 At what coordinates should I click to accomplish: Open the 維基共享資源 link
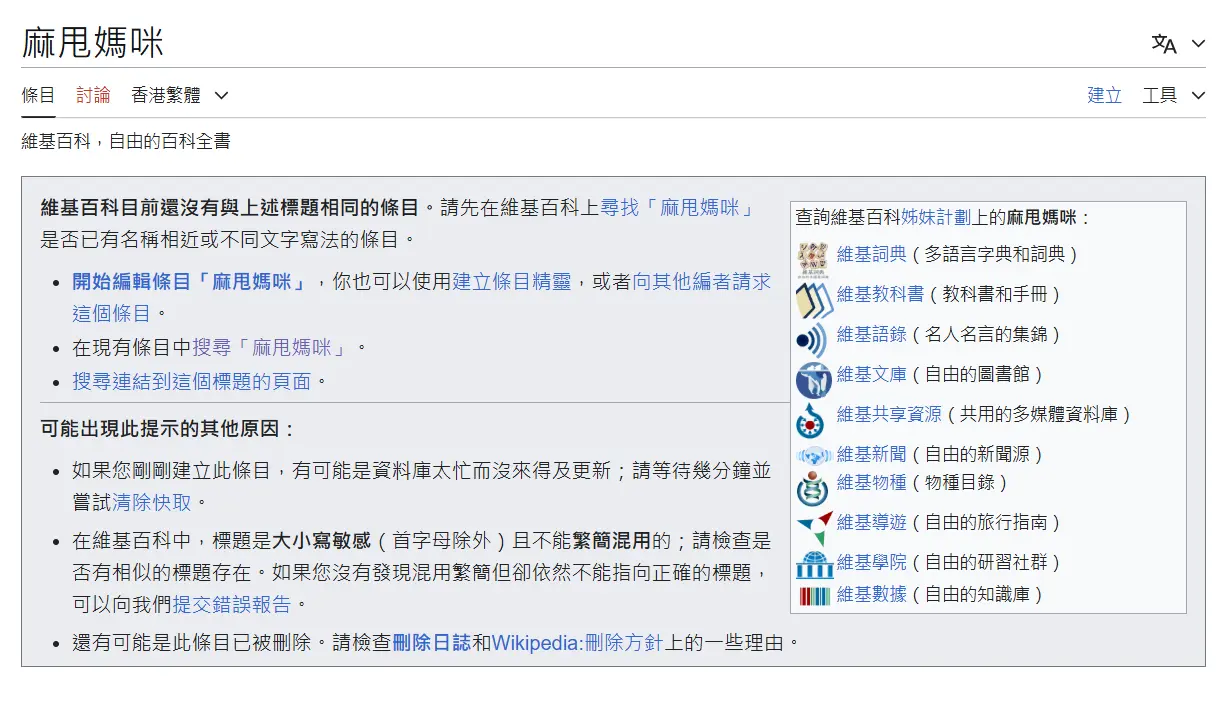(889, 414)
